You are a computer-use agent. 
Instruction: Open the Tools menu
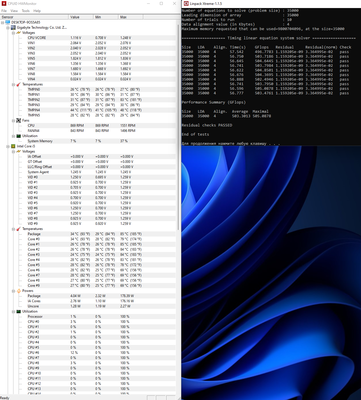coord(26,11)
